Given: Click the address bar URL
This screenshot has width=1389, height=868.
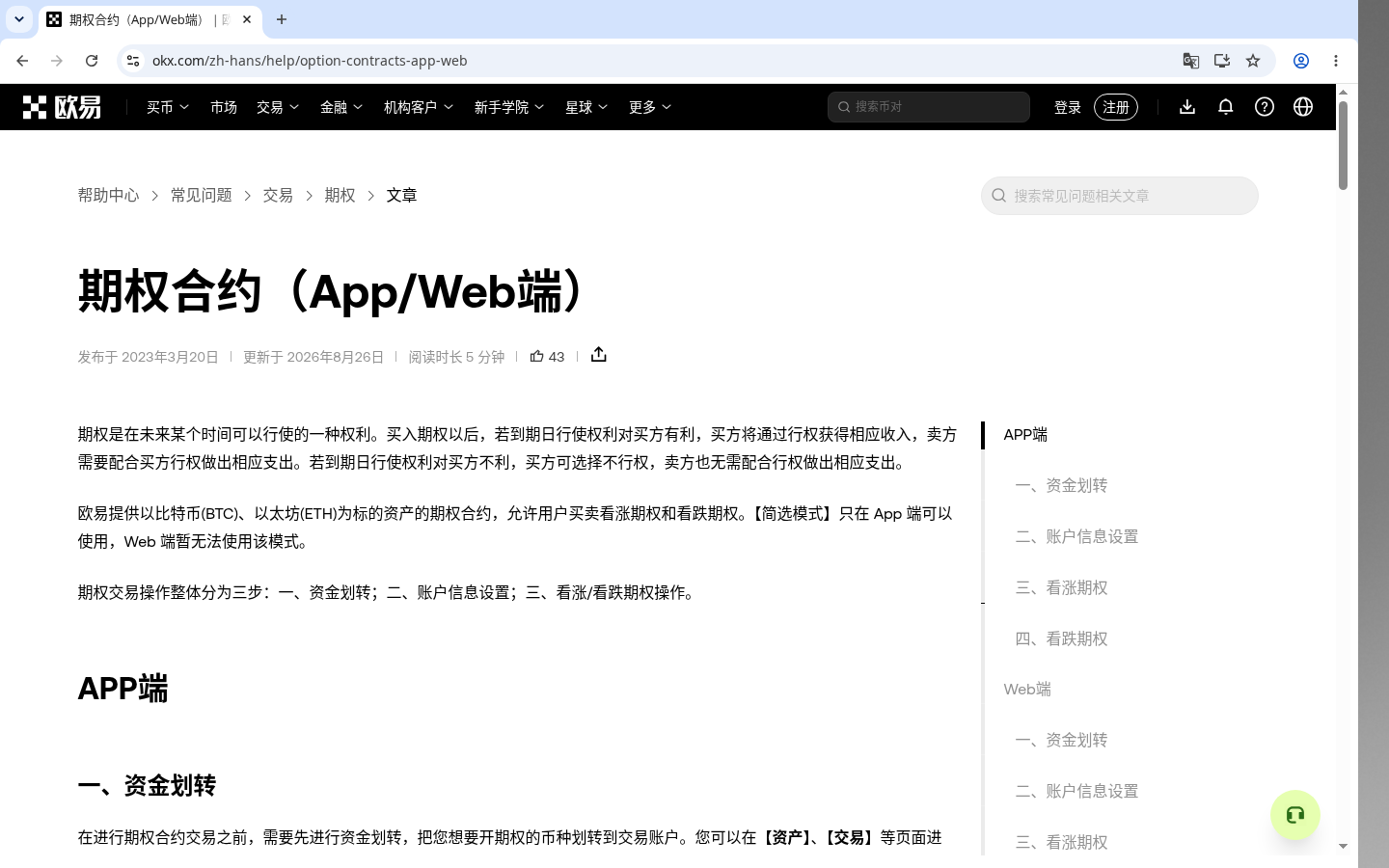Looking at the screenshot, I should [x=310, y=61].
